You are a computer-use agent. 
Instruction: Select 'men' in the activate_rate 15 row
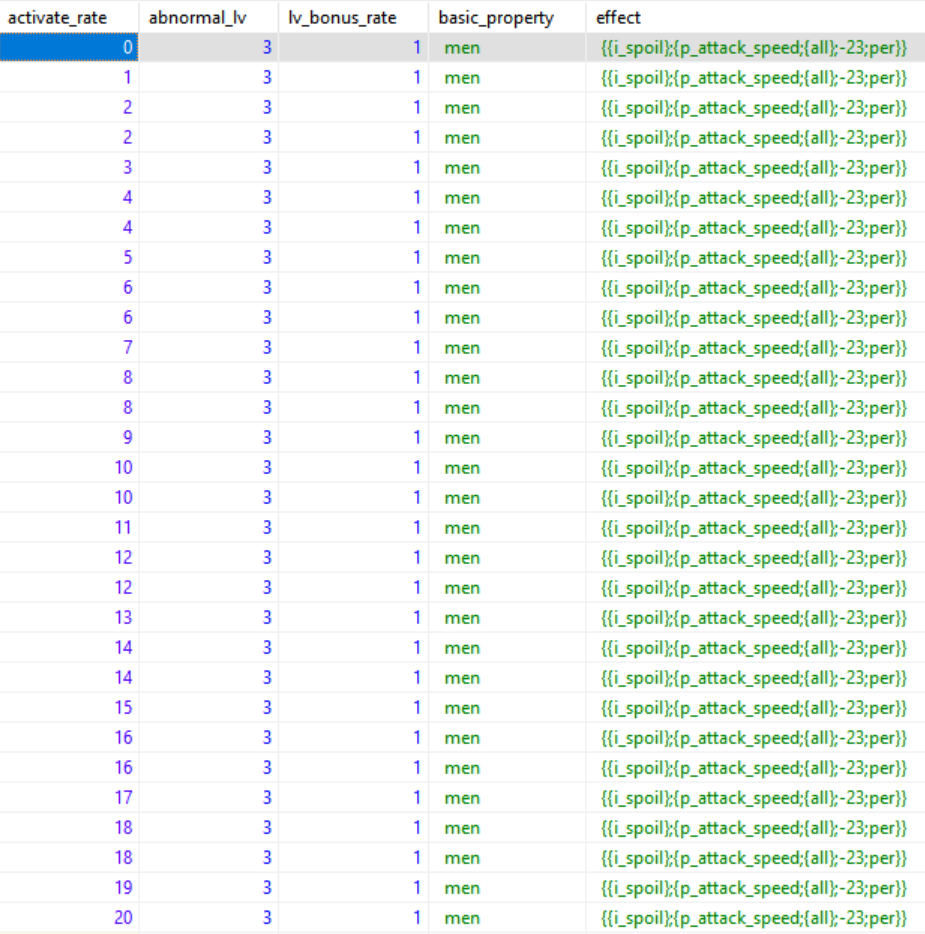pyautogui.click(x=462, y=708)
